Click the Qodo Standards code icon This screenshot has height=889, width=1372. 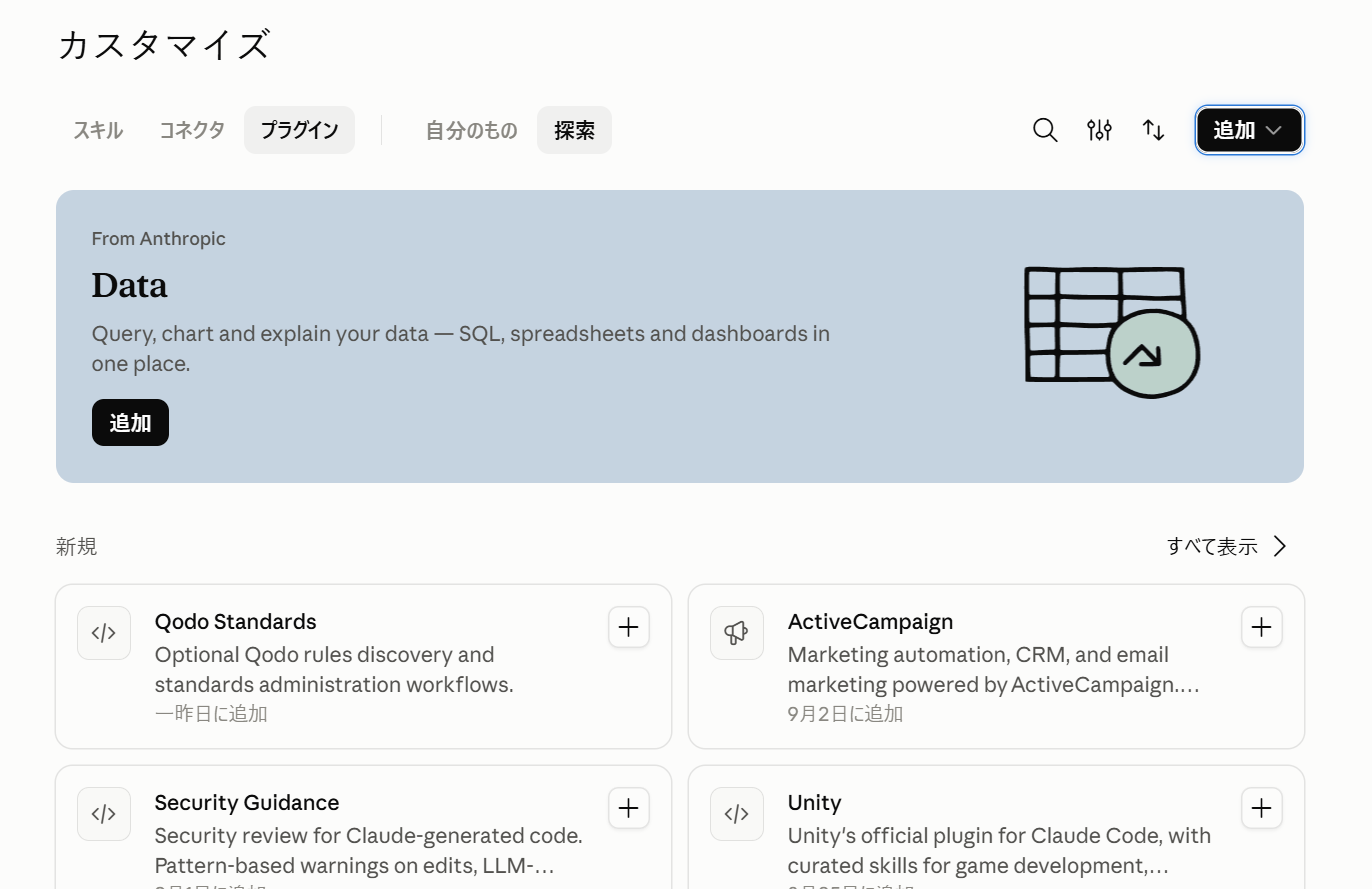[x=104, y=633]
